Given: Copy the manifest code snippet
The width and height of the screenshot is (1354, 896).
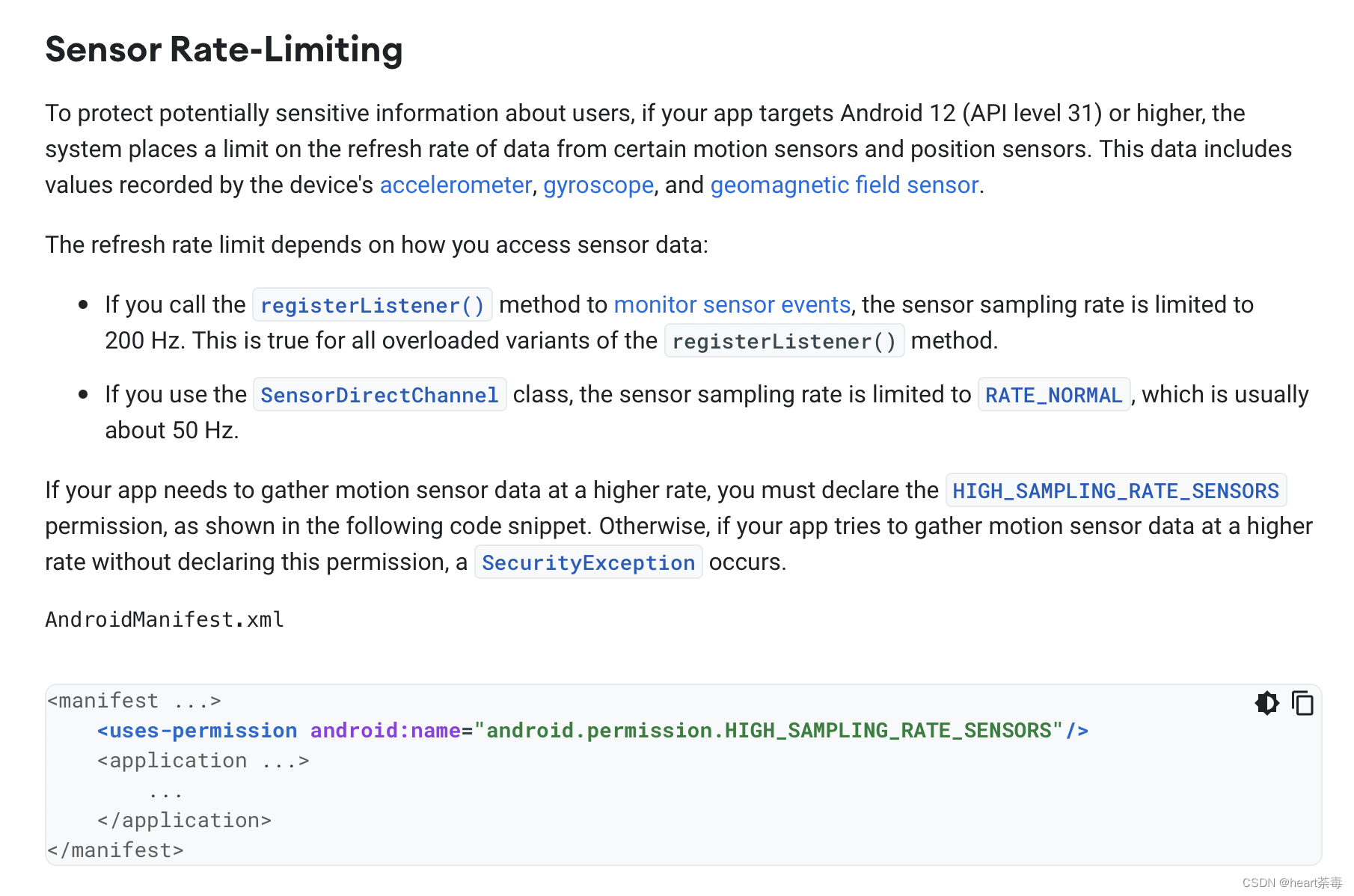Looking at the screenshot, I should (1302, 703).
